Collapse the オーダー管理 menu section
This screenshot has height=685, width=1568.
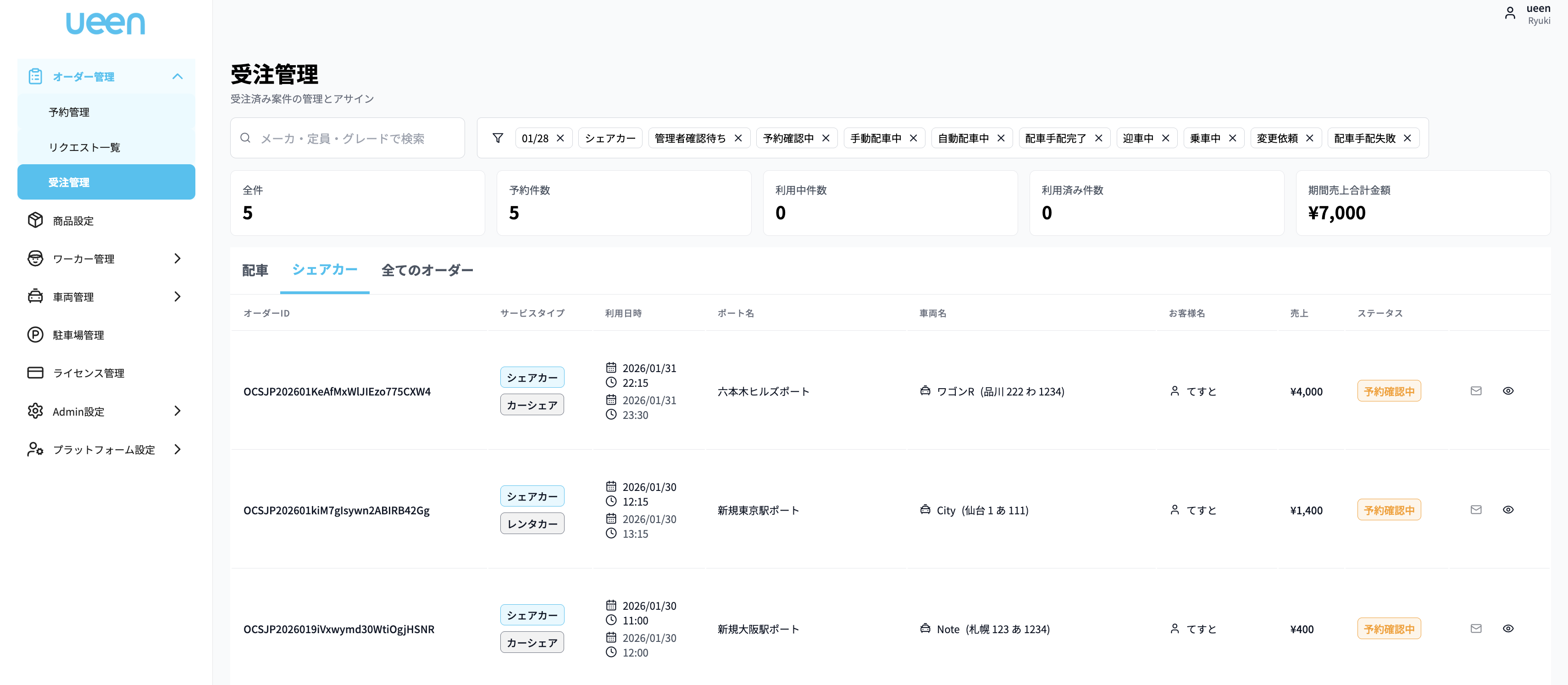(x=177, y=77)
